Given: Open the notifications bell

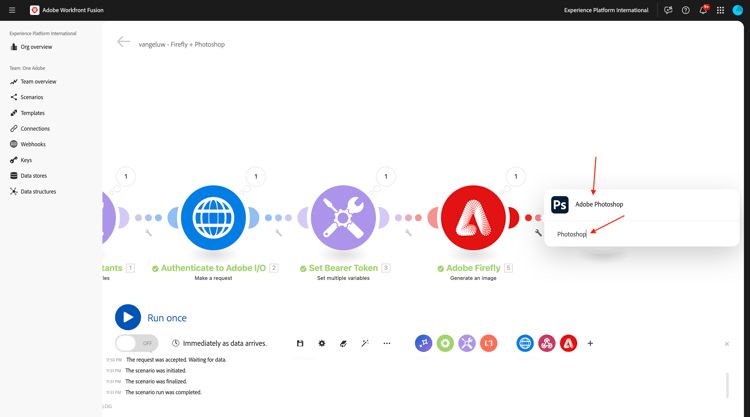Looking at the screenshot, I should pos(703,10).
